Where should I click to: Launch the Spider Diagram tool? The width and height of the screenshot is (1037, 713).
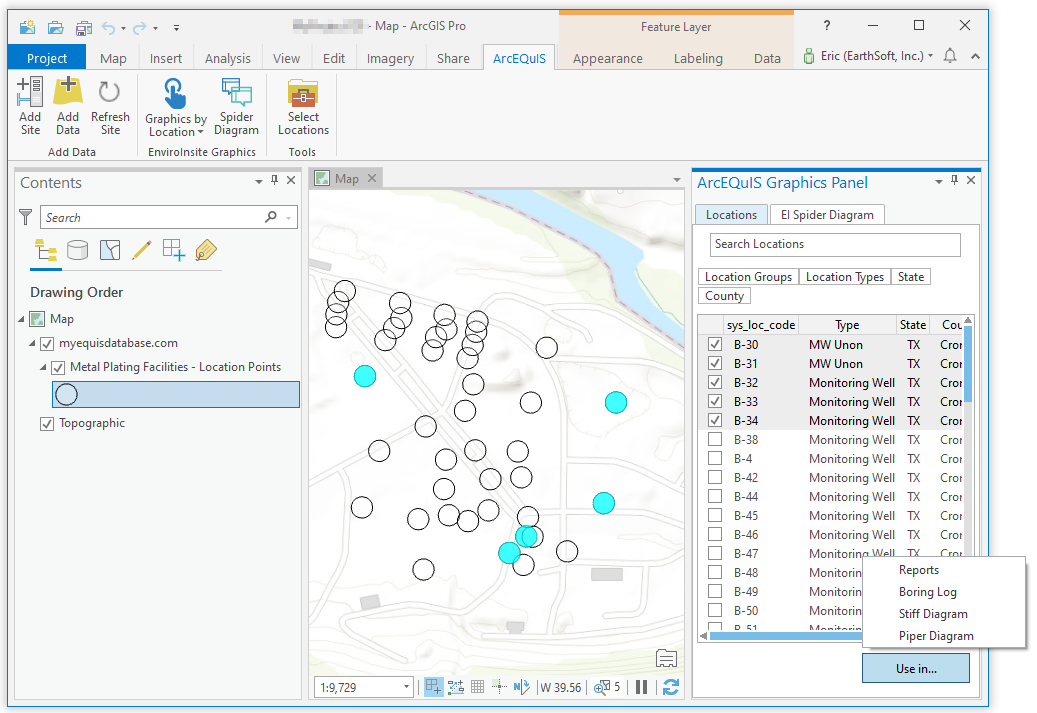click(x=236, y=107)
